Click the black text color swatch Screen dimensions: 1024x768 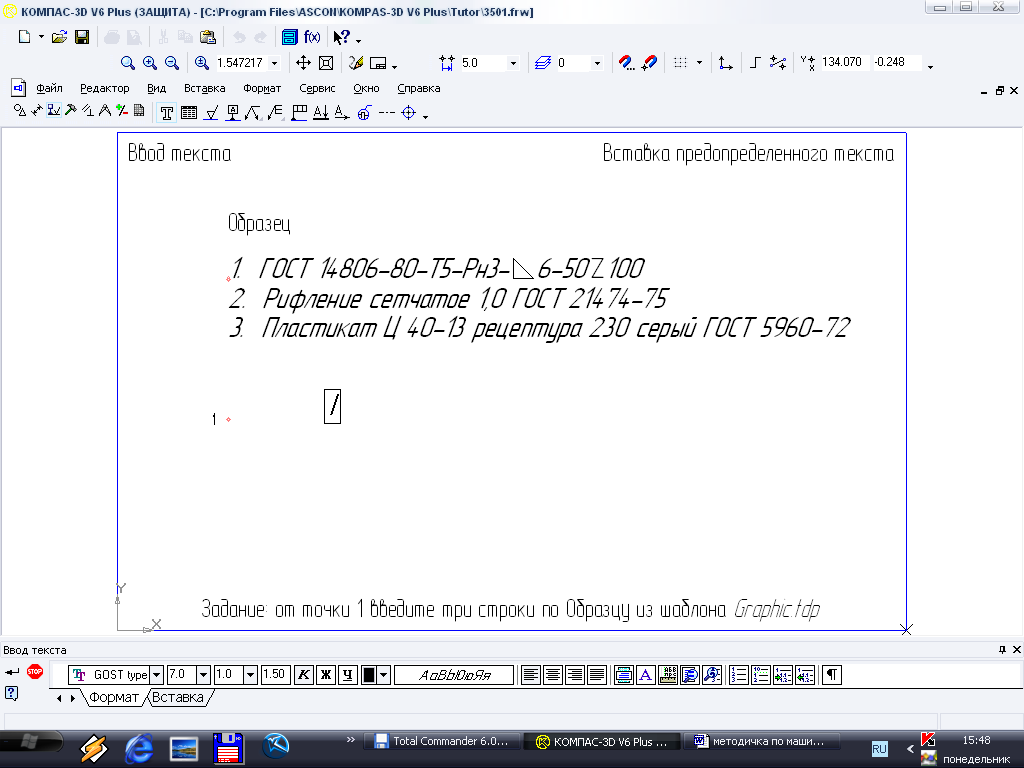click(369, 675)
